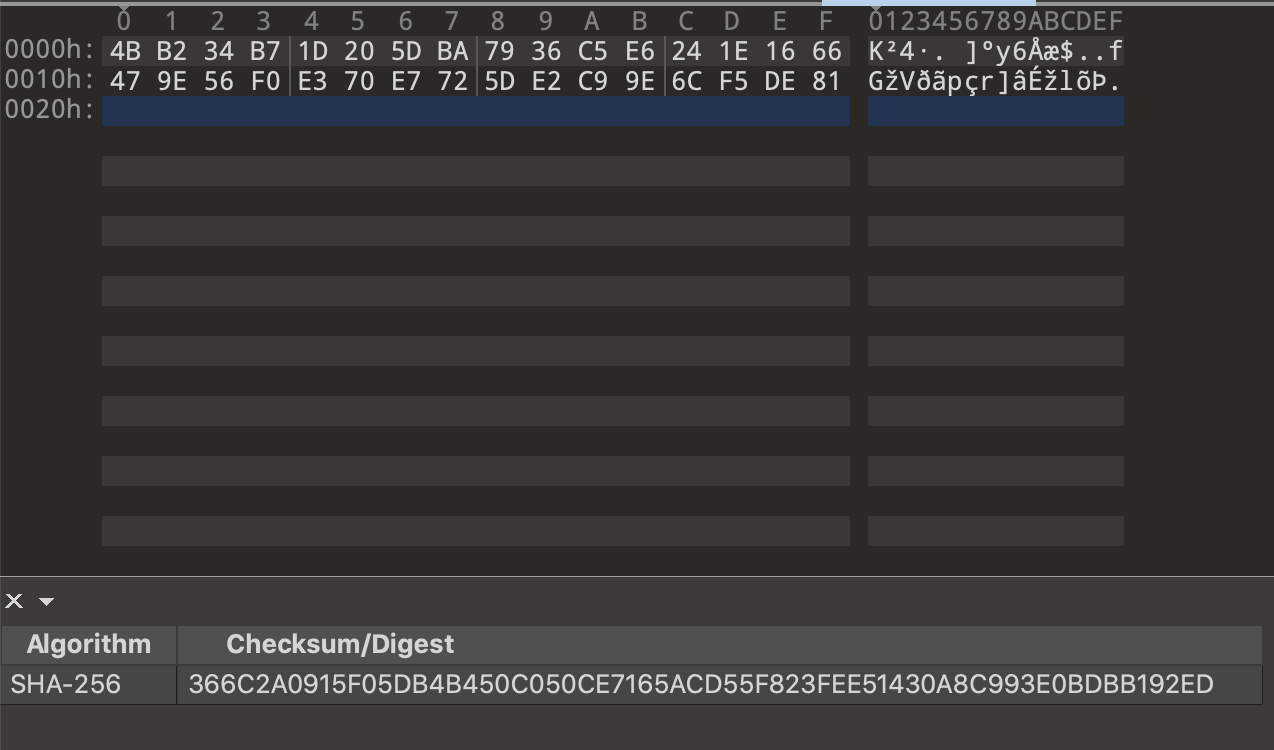Select the first-row ASCII text starting with K

995,51
